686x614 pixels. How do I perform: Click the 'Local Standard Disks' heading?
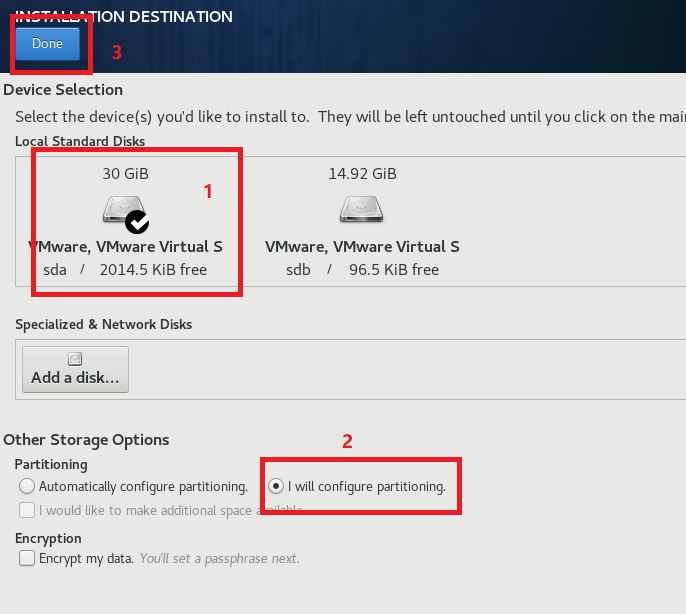click(80, 141)
